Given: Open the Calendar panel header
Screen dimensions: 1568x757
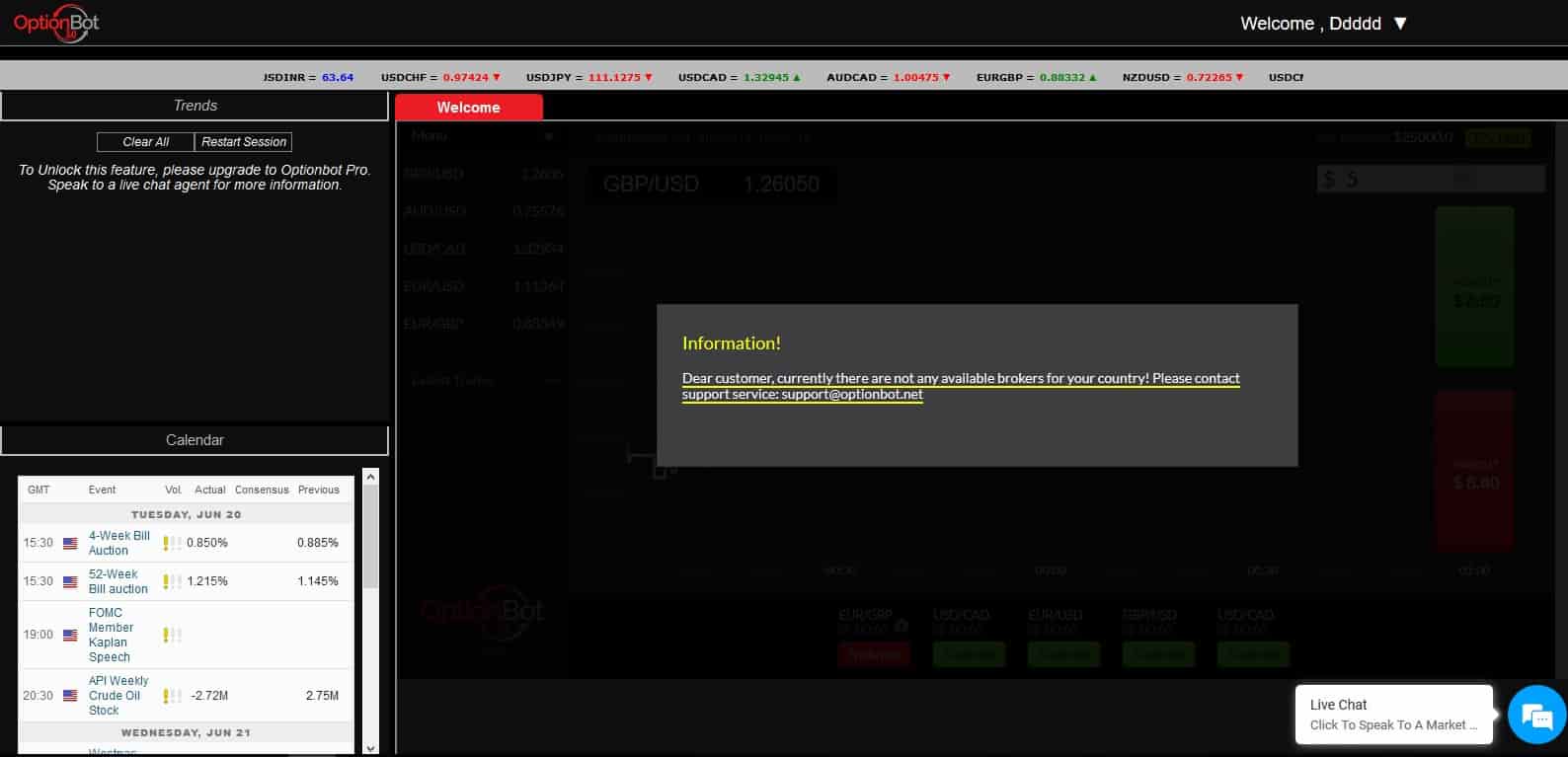Looking at the screenshot, I should click(x=195, y=440).
